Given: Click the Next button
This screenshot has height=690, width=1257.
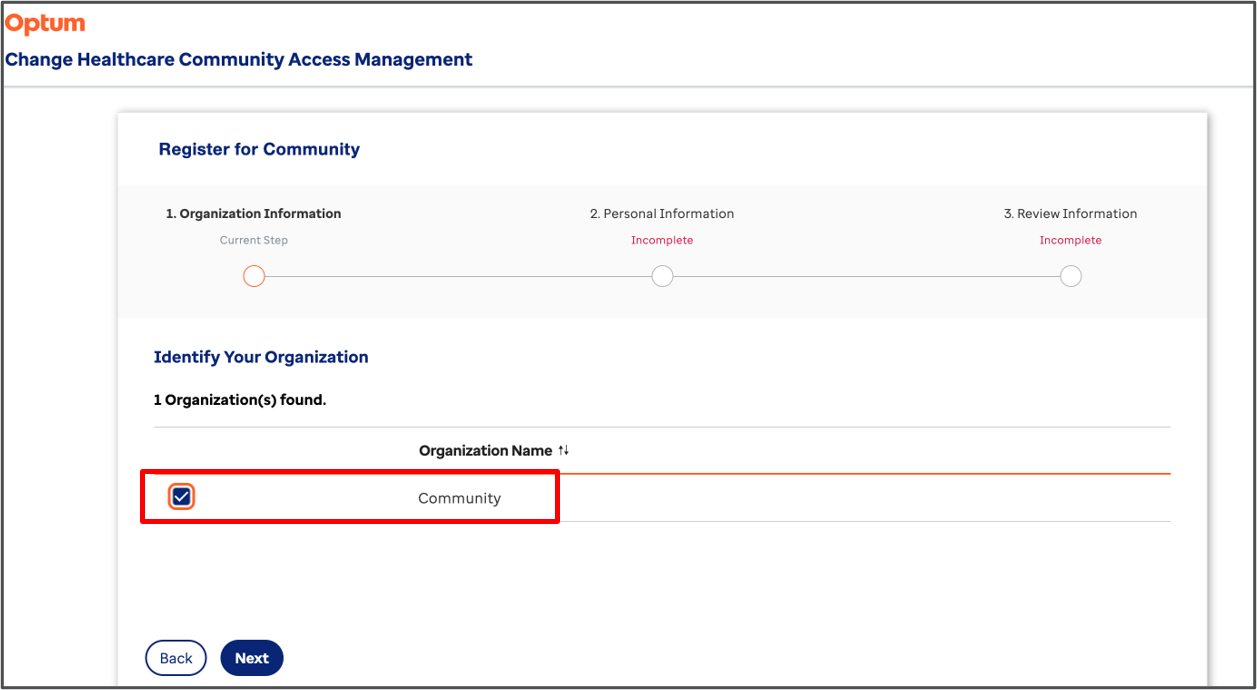Looking at the screenshot, I should click(x=251, y=657).
